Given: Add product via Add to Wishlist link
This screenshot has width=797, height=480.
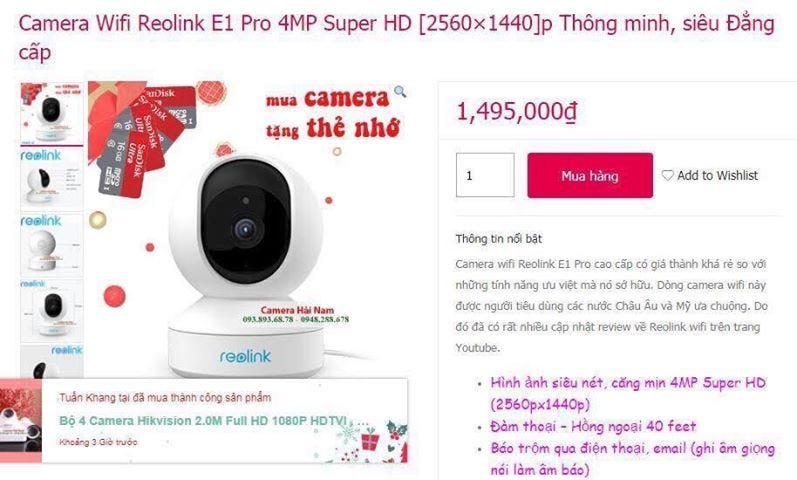Looking at the screenshot, I should tap(710, 175).
